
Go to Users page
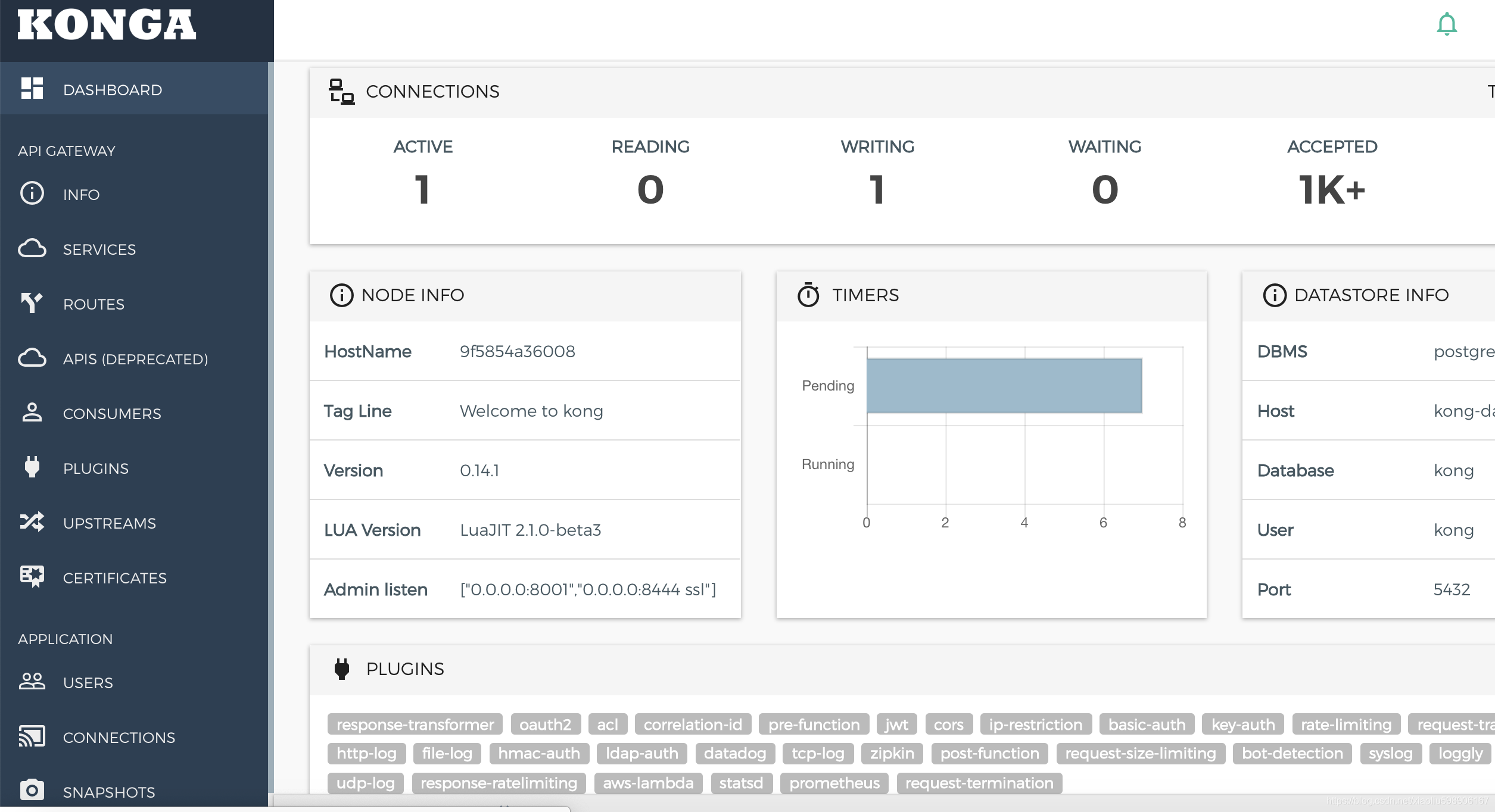[x=134, y=682]
